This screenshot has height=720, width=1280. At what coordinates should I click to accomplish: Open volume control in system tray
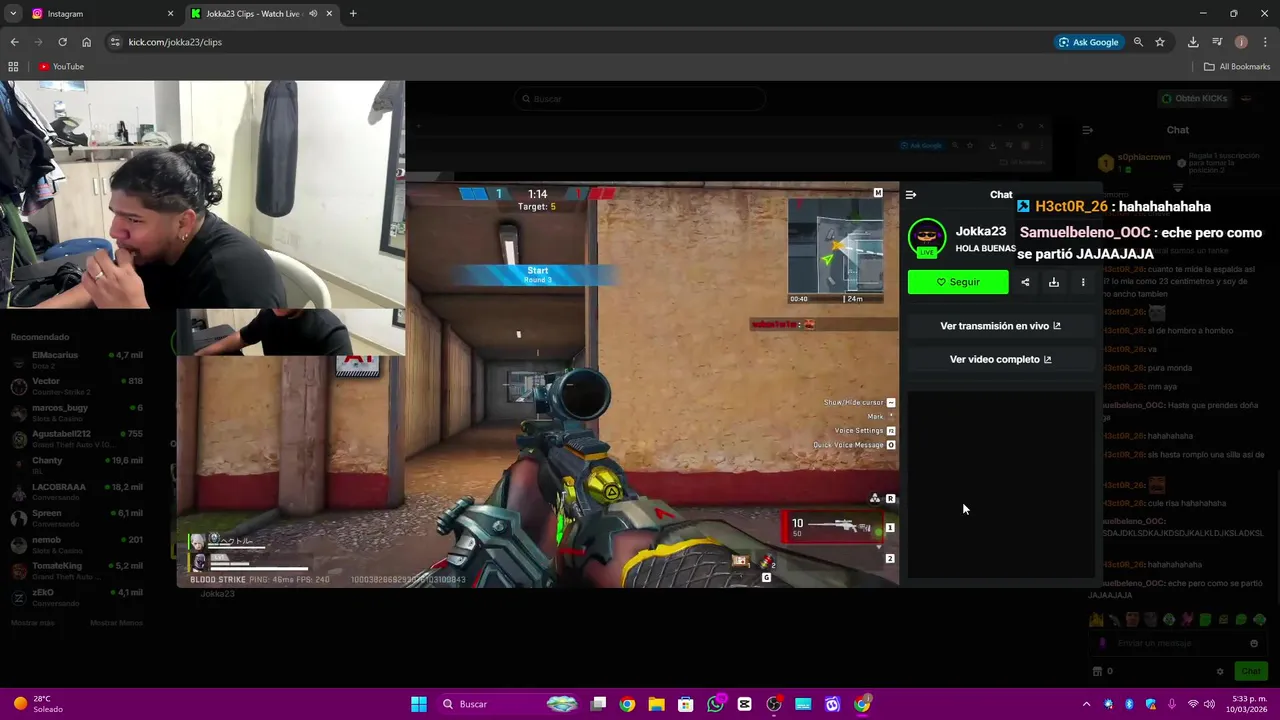tap(1211, 704)
